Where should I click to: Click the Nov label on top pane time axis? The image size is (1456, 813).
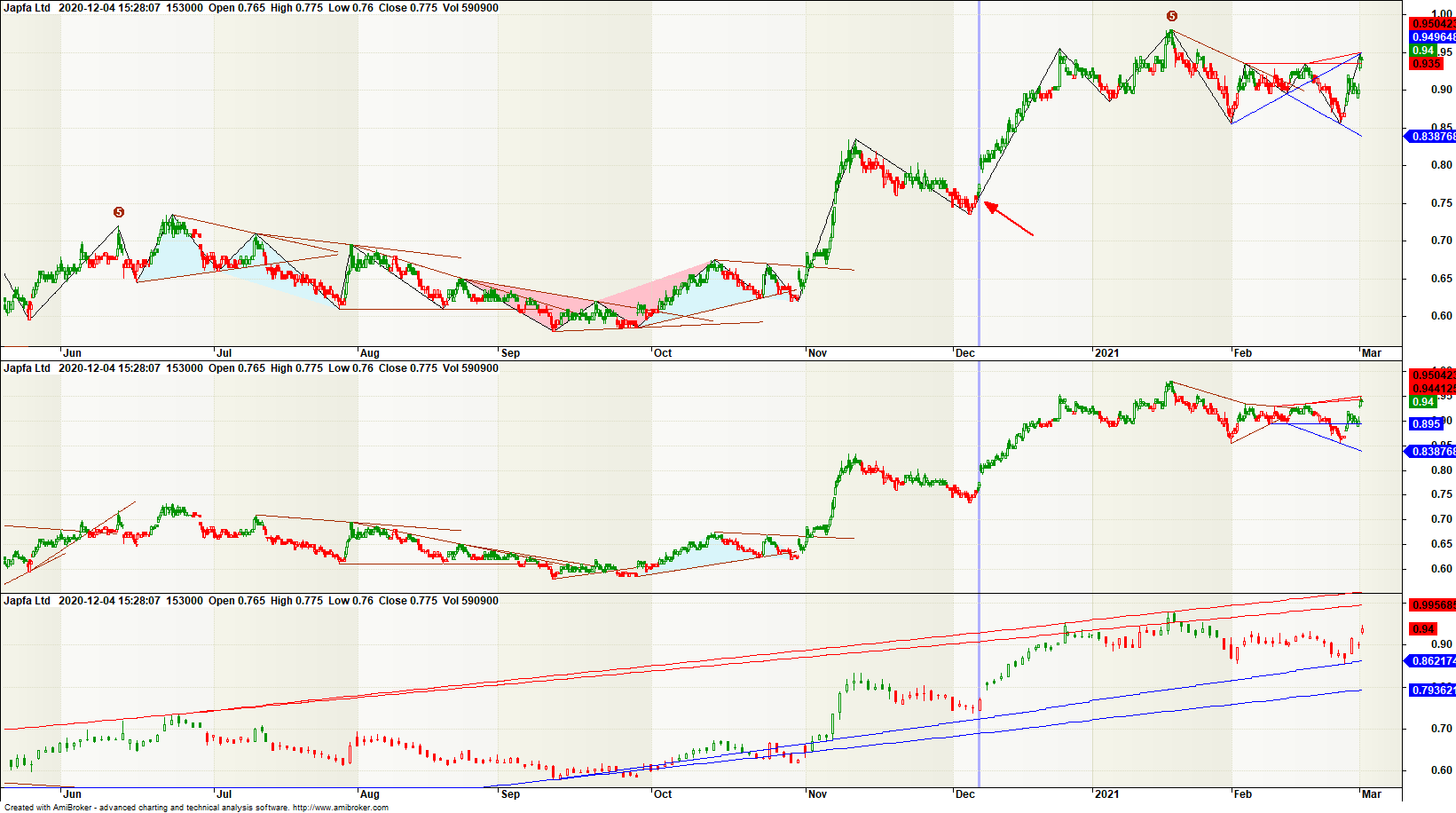coord(818,353)
